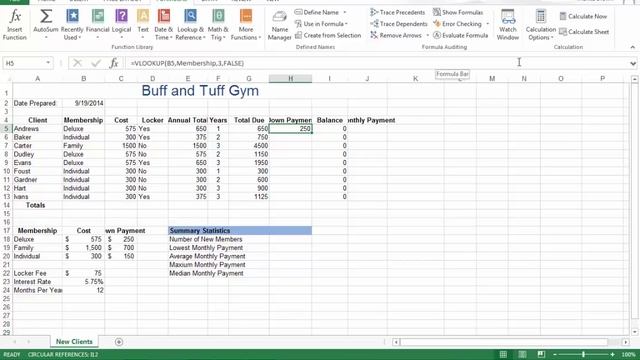Add a new sheet with plus button
The image size is (640, 360).
point(119,342)
